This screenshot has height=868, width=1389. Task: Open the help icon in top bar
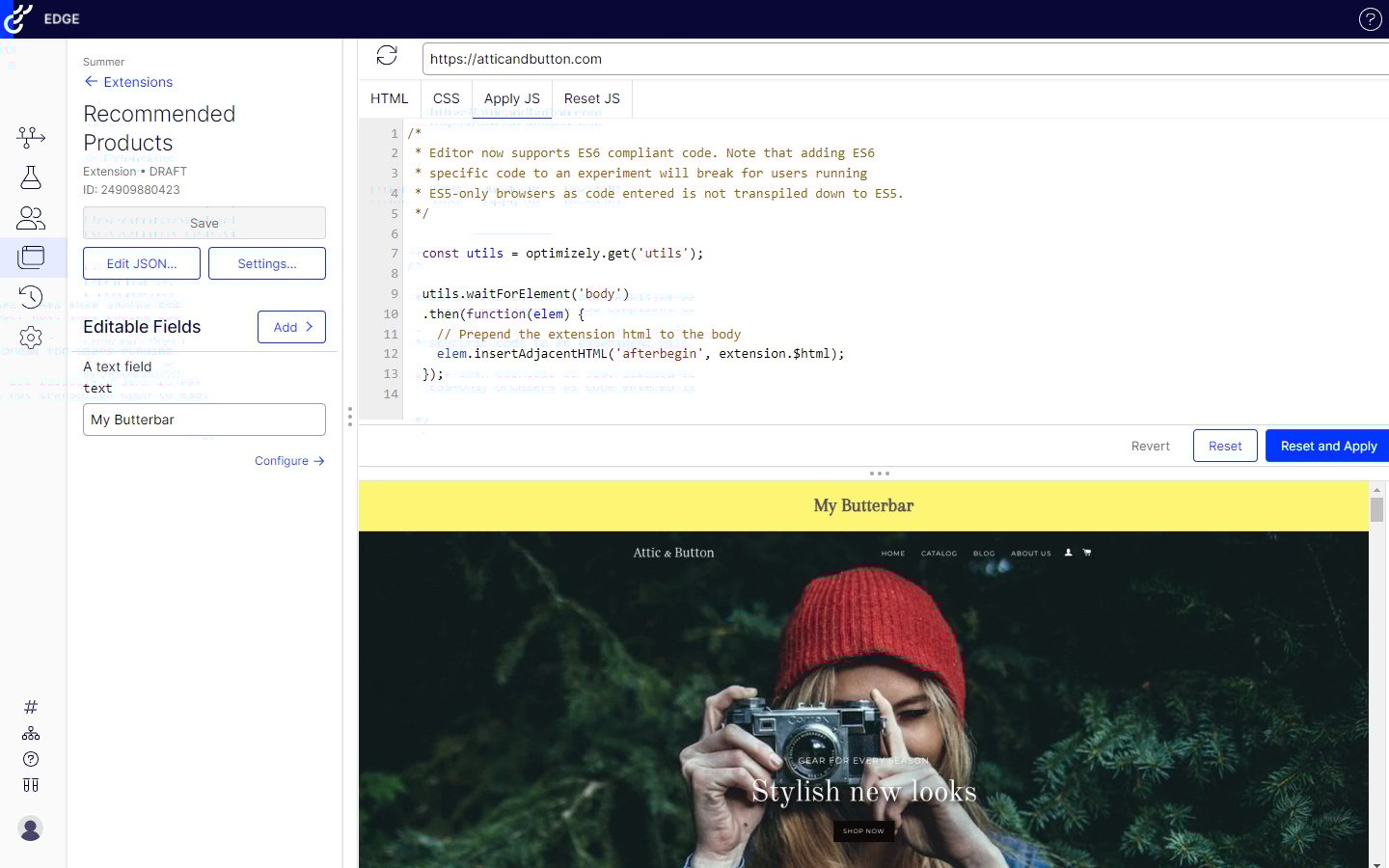(x=1370, y=19)
